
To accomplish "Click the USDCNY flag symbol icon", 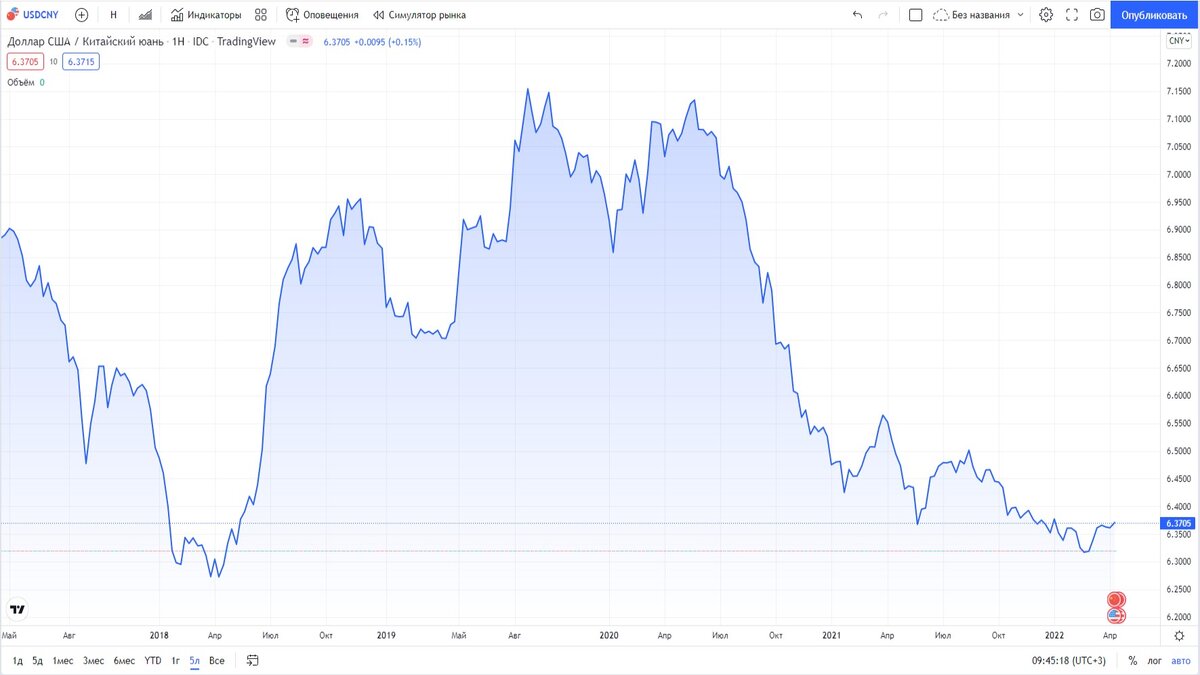I will pos(13,15).
